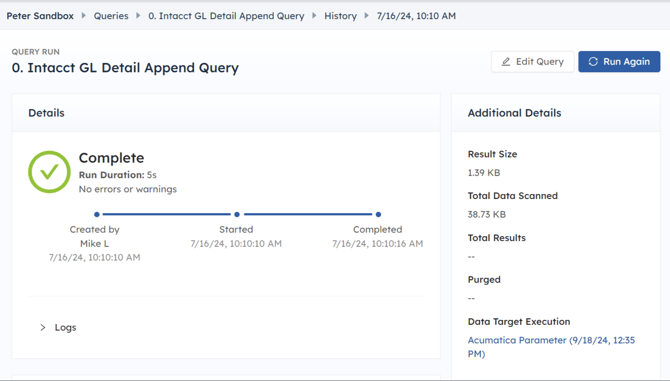Click the Run Again button
The width and height of the screenshot is (670, 381).
pyautogui.click(x=619, y=62)
